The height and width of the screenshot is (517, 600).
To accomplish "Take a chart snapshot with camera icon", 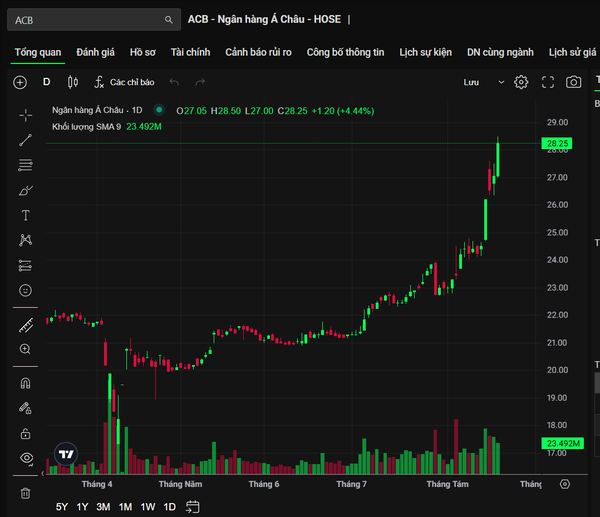I will 573,82.
